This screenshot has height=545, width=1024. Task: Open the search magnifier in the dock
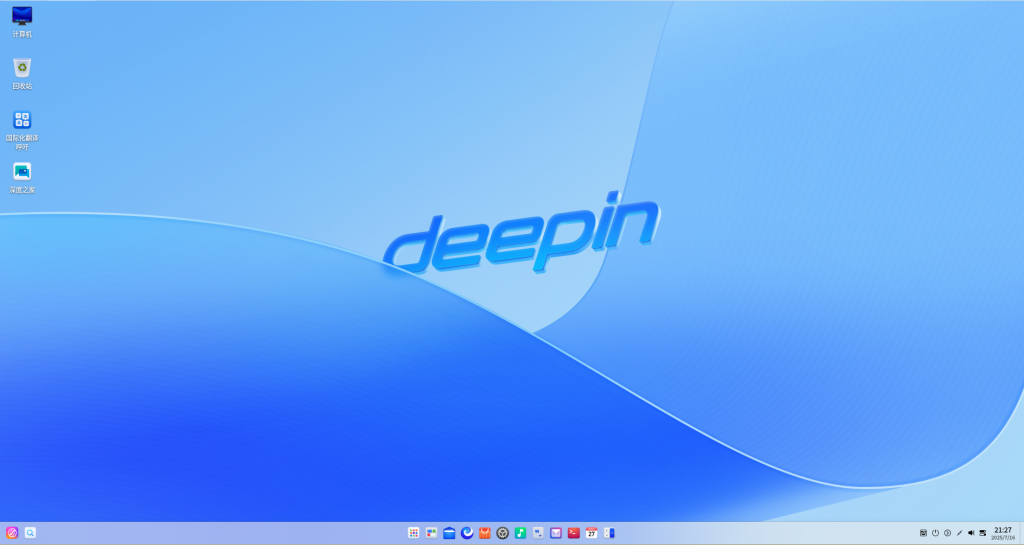[x=30, y=533]
